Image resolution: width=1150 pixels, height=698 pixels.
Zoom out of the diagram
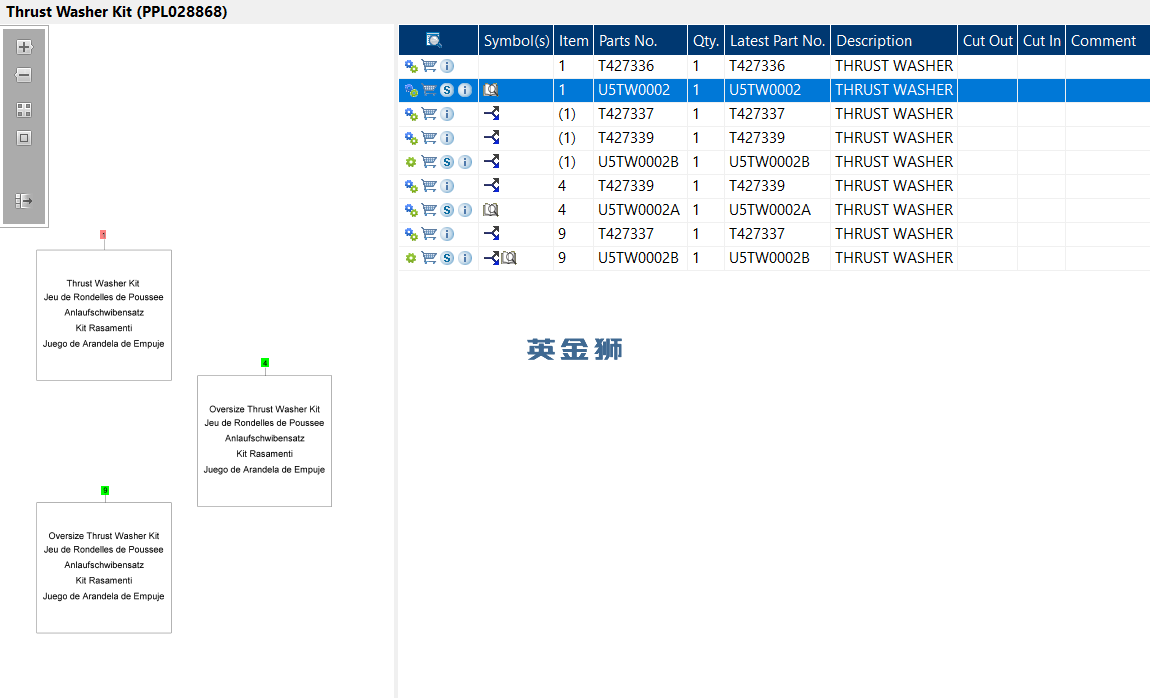pyautogui.click(x=24, y=75)
